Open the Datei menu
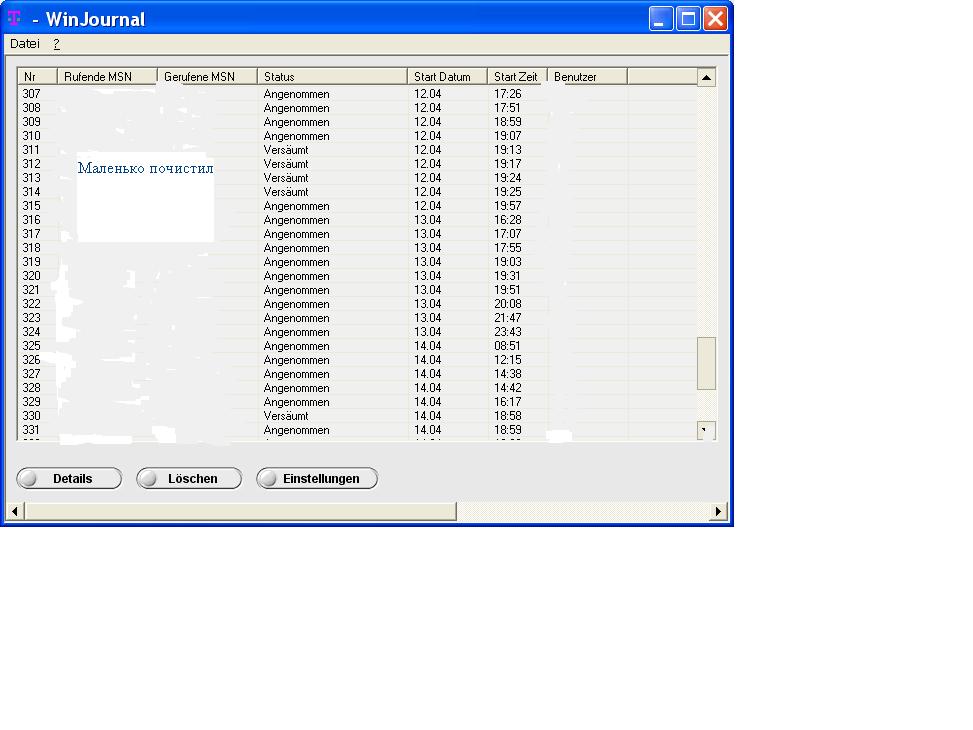 (25, 44)
